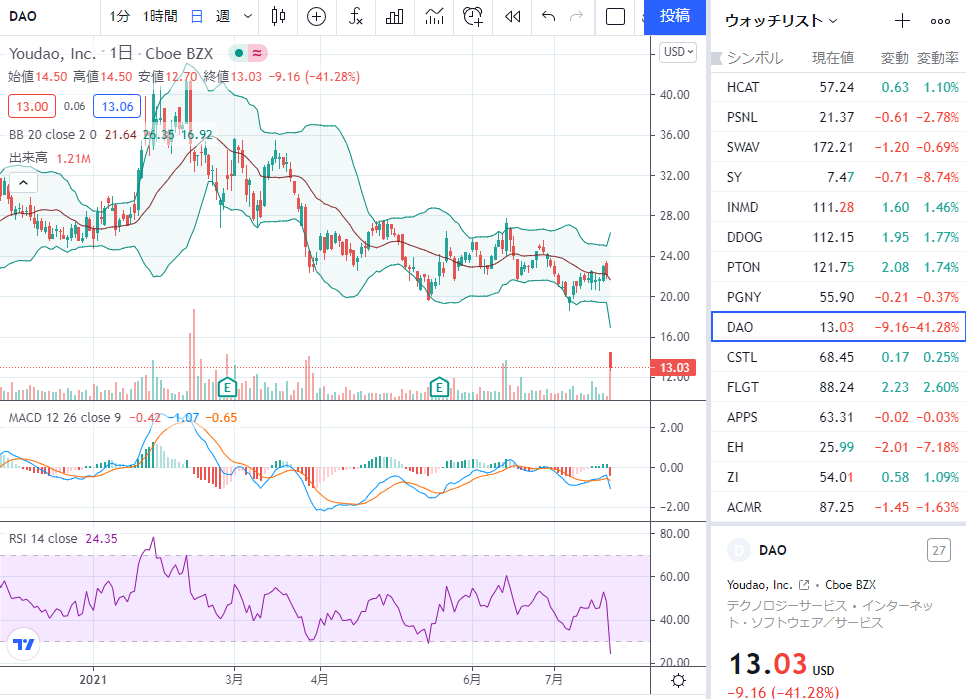Image resolution: width=966 pixels, height=699 pixels.
Task: Sort watchlist by 現在値 column
Action: point(833,59)
